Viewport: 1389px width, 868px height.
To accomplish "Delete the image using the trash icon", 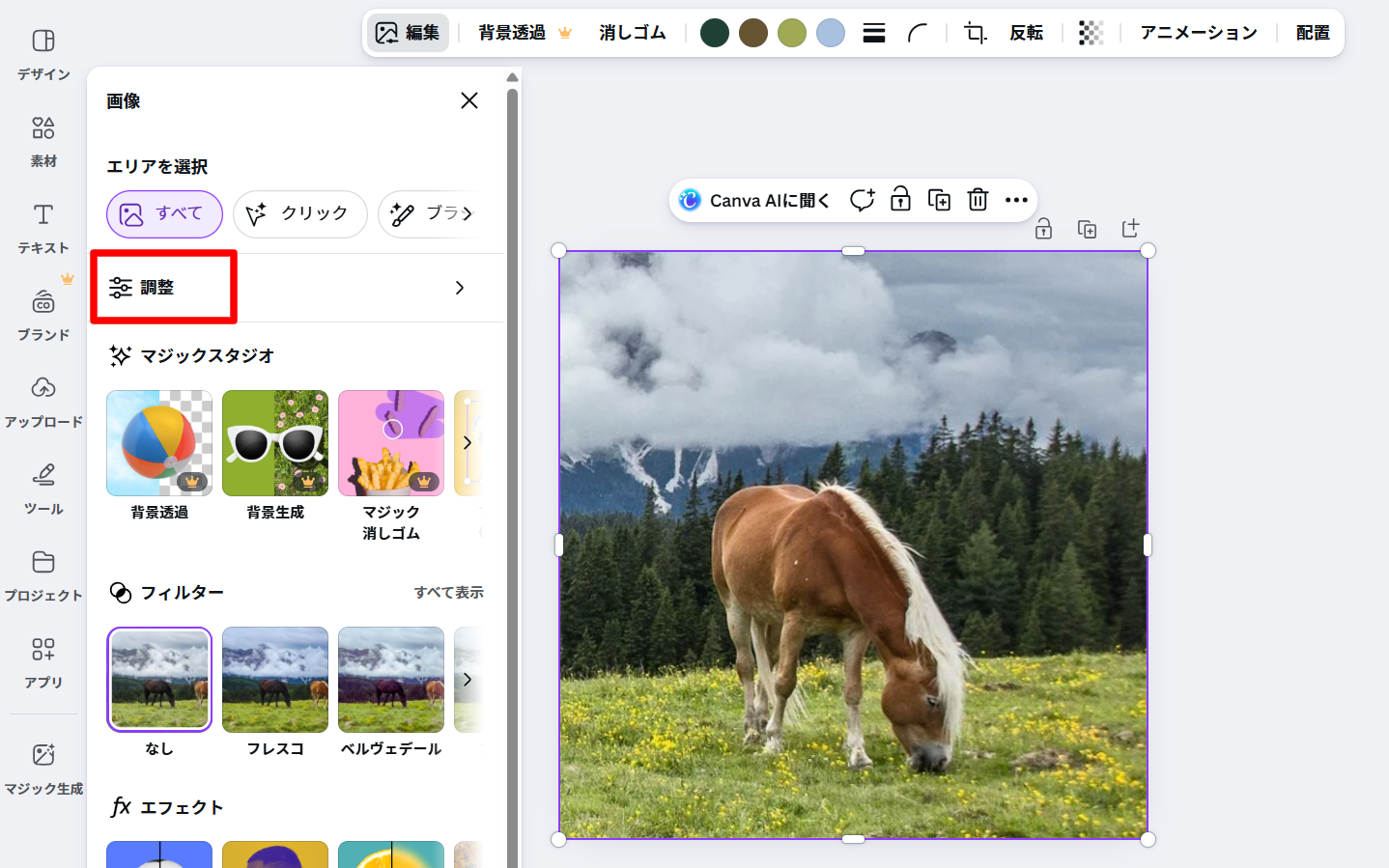I will 978,200.
